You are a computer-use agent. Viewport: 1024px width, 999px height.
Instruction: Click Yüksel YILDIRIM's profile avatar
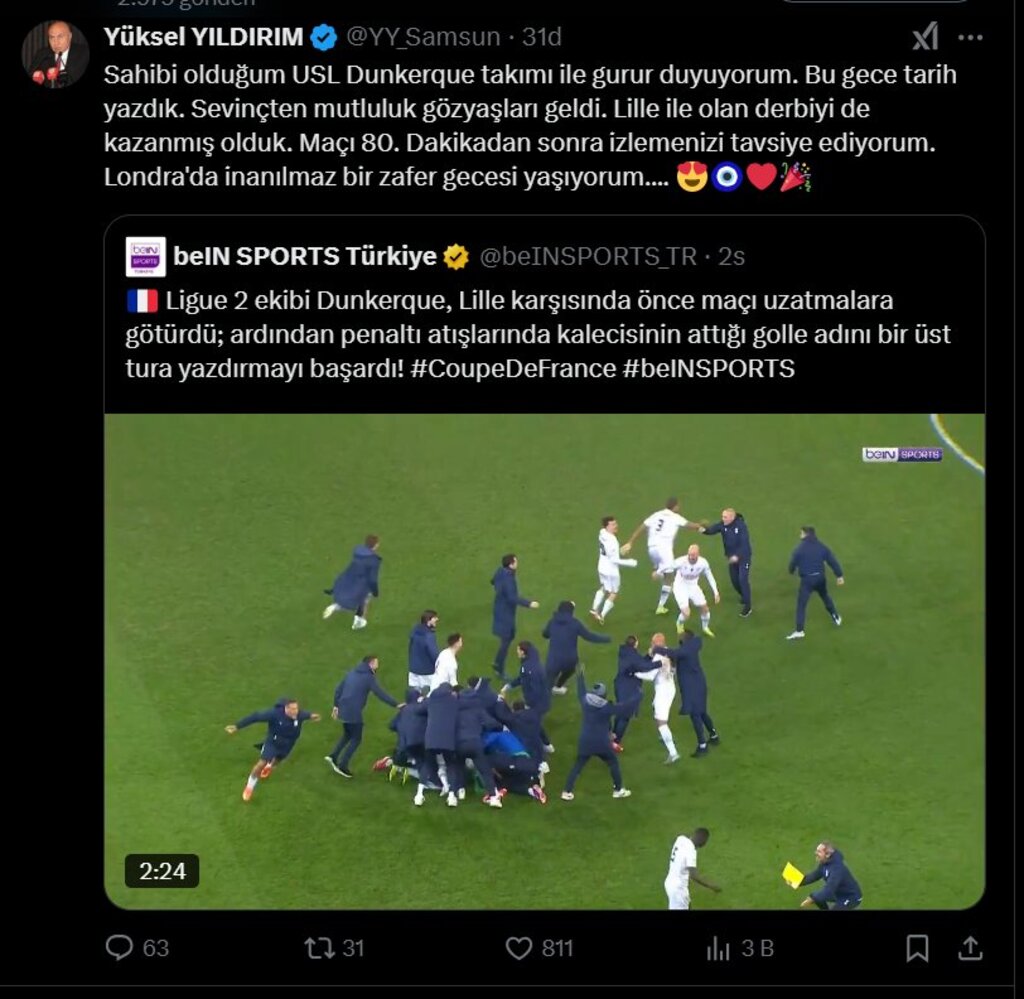pyautogui.click(x=55, y=54)
